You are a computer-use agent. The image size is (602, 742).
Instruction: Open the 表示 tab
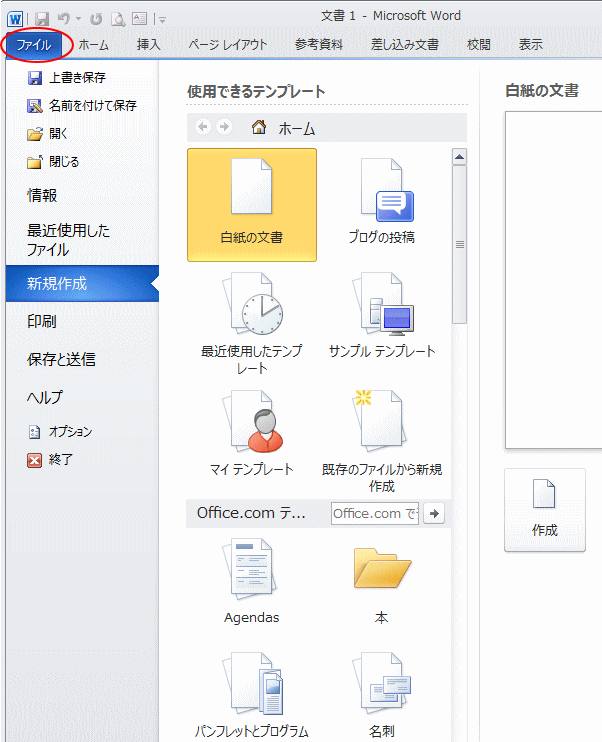pos(531,45)
